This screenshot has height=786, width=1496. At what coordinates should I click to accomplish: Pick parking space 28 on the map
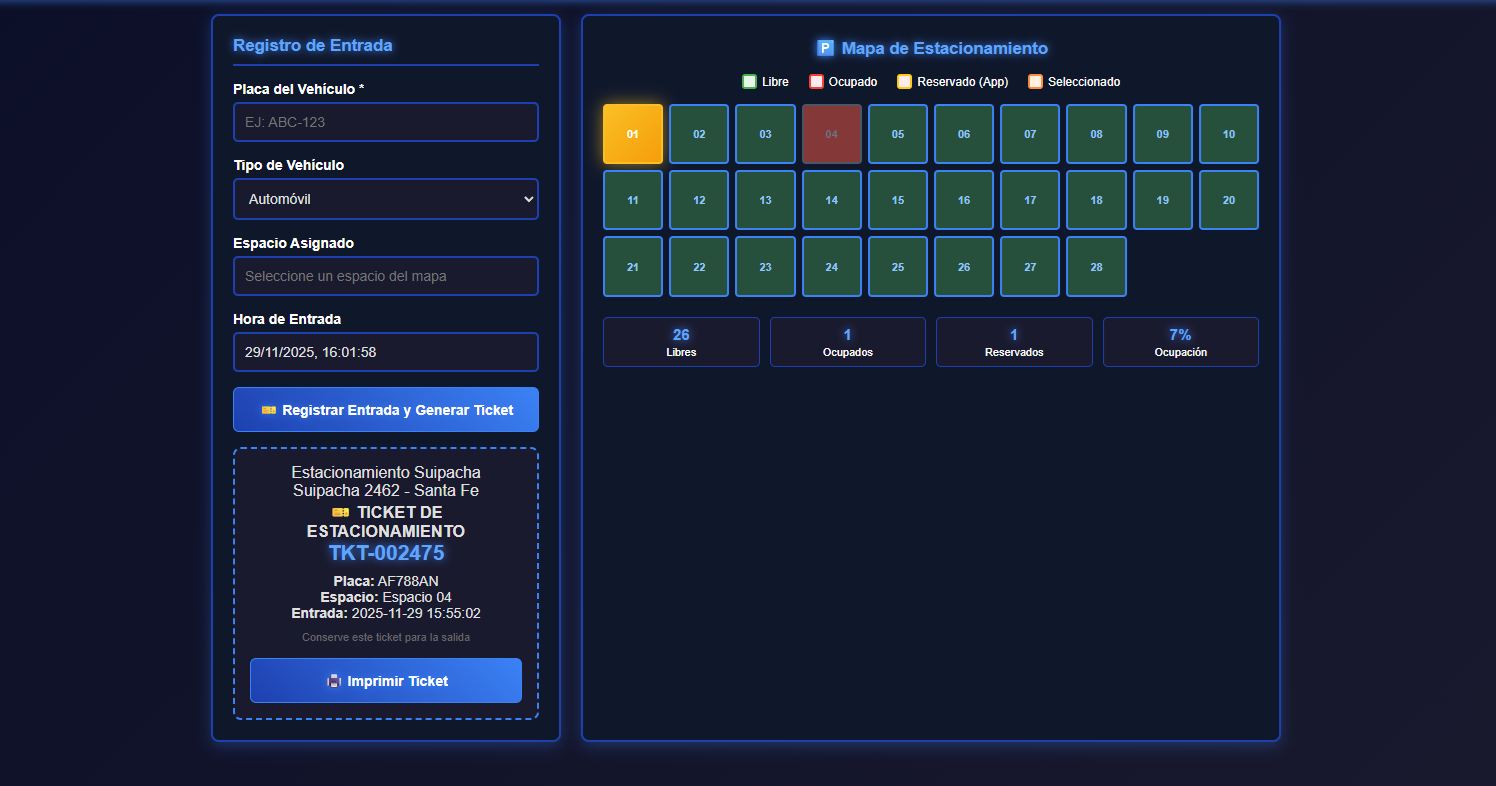(x=1096, y=267)
